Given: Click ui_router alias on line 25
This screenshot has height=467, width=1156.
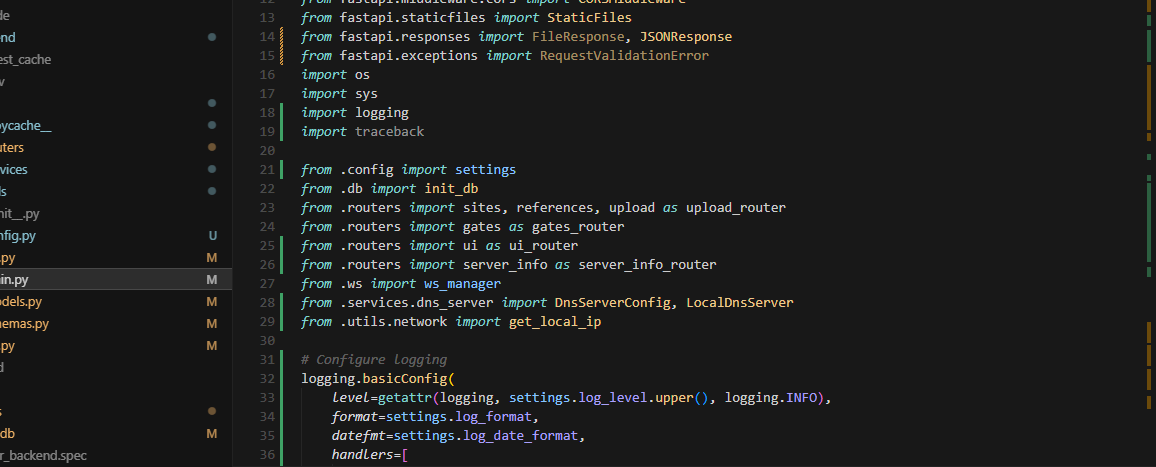Looking at the screenshot, I should click(543, 246).
